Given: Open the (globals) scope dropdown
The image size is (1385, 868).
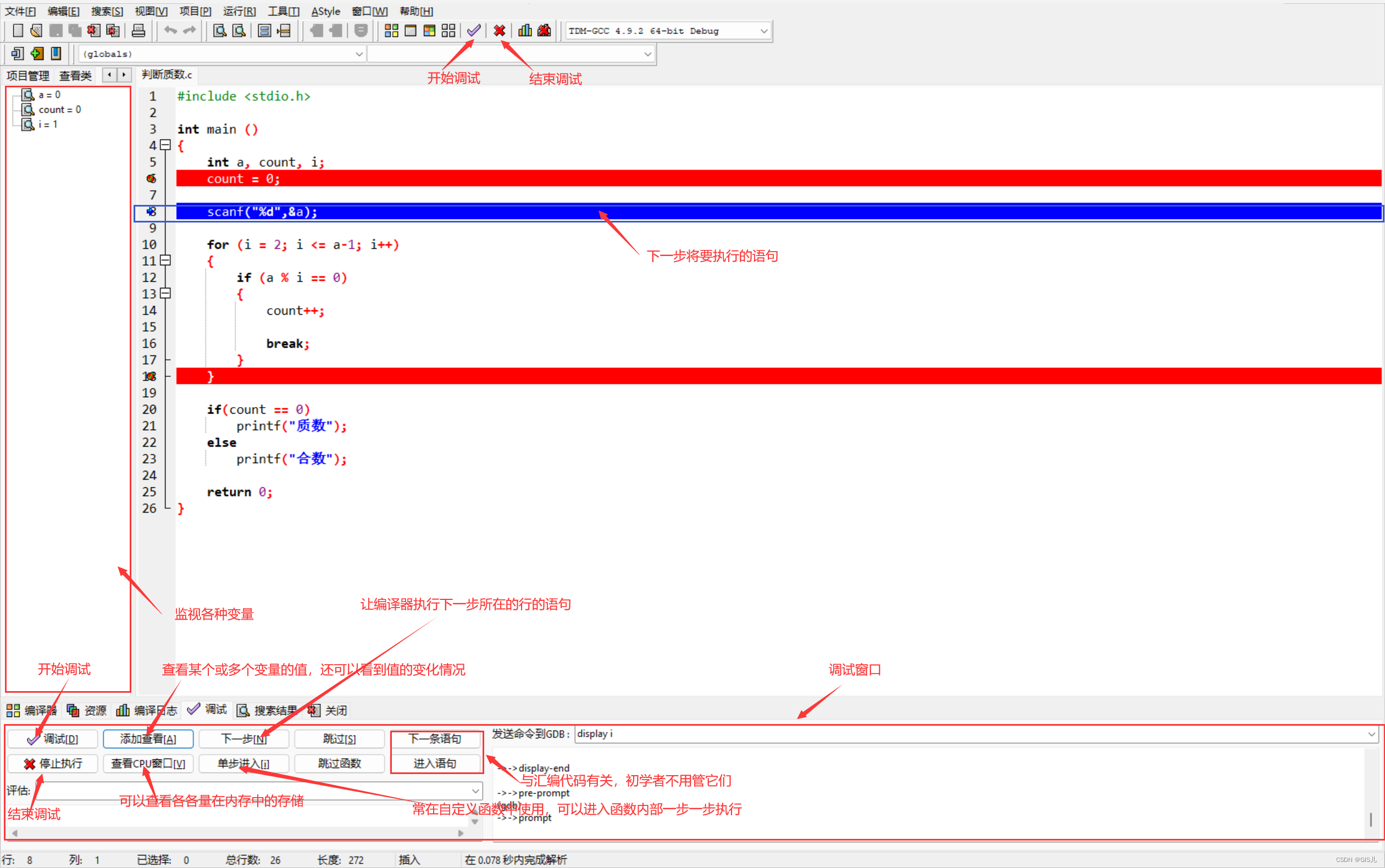Looking at the screenshot, I should pos(359,54).
